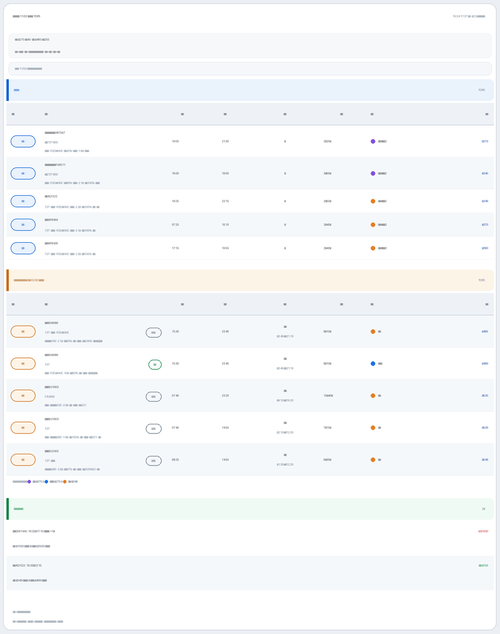The height and width of the screenshot is (634, 500).
Task: Click the blue pill button in the last blue-section row
Action: point(23,248)
